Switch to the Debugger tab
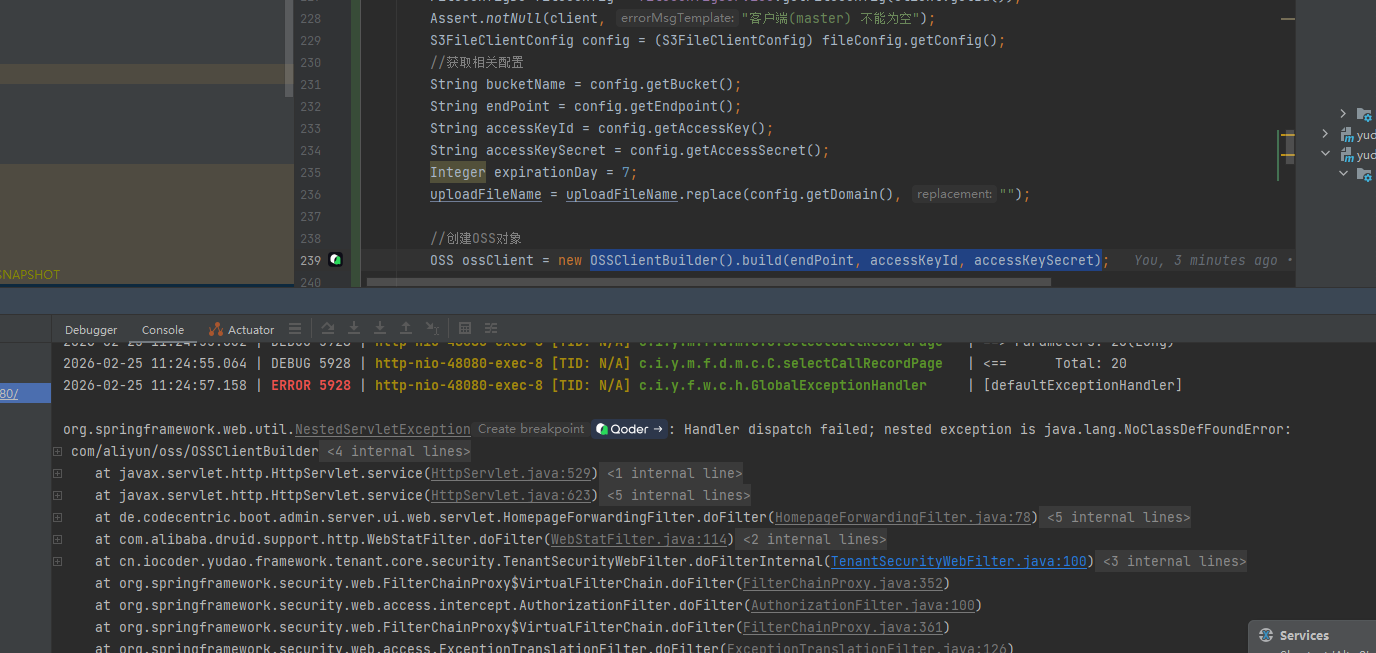This screenshot has height=653, width=1376. click(91, 330)
